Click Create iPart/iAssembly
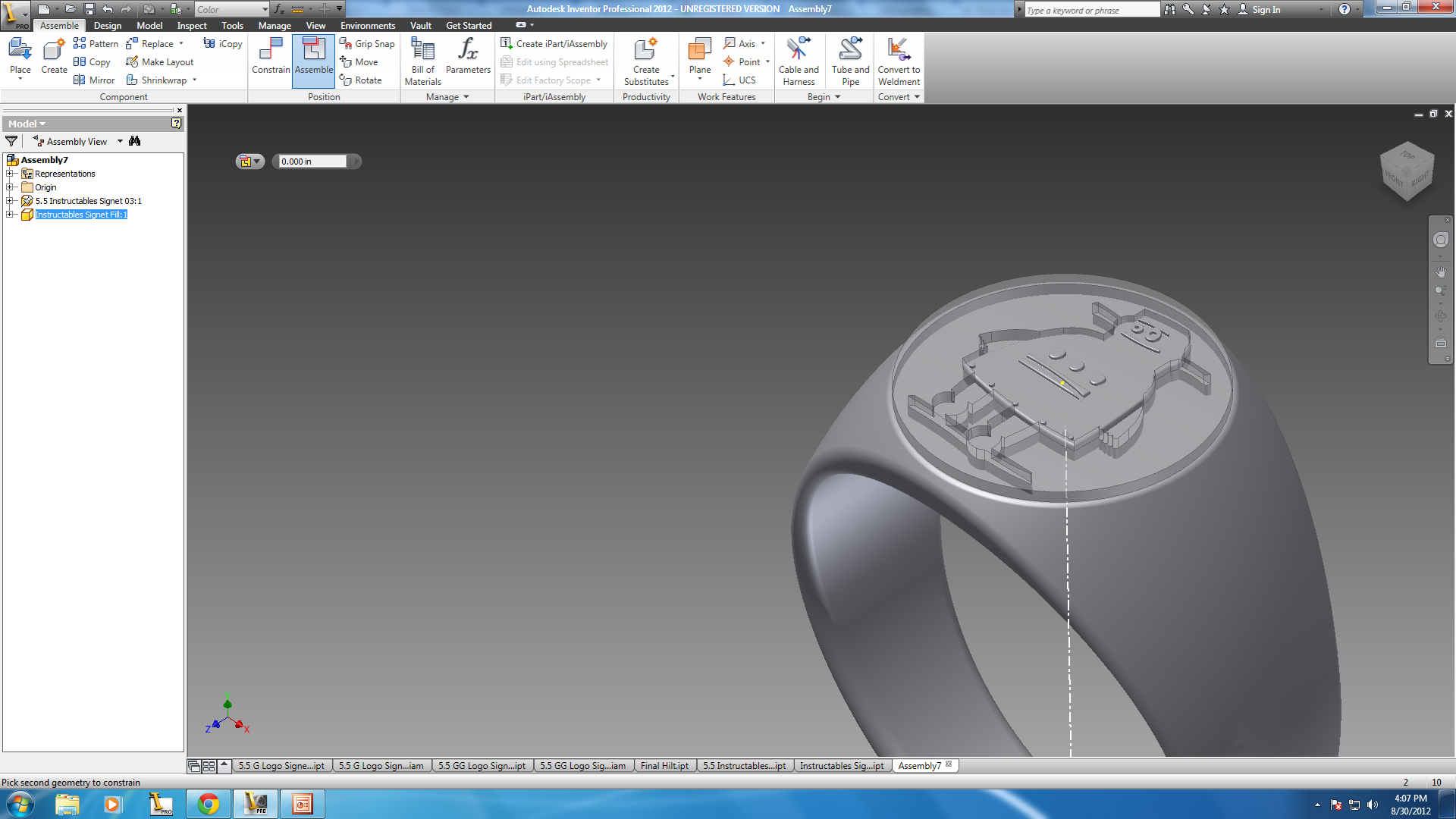The image size is (1456, 819). tap(554, 44)
